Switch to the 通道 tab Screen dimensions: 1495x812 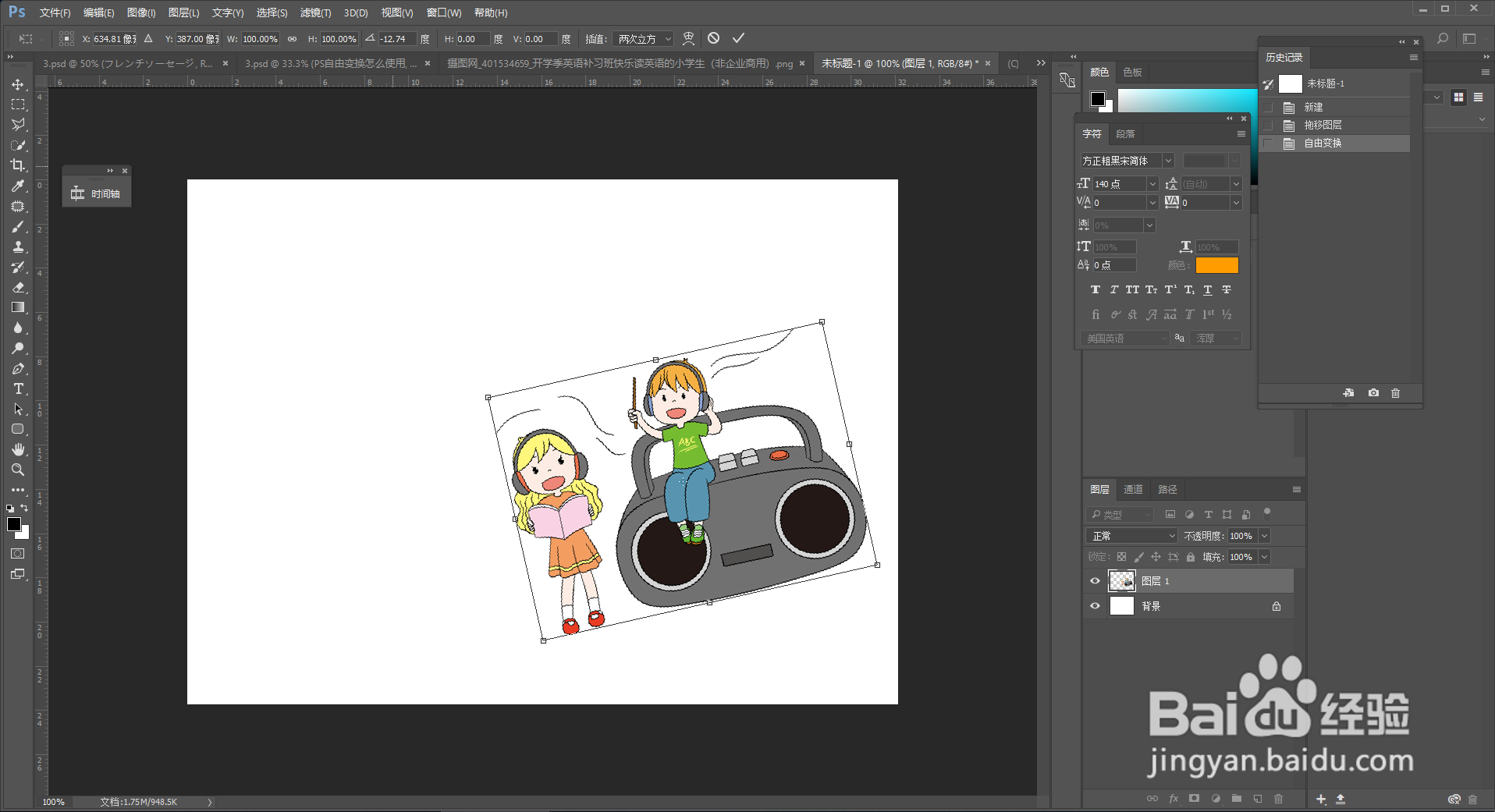pos(1133,490)
